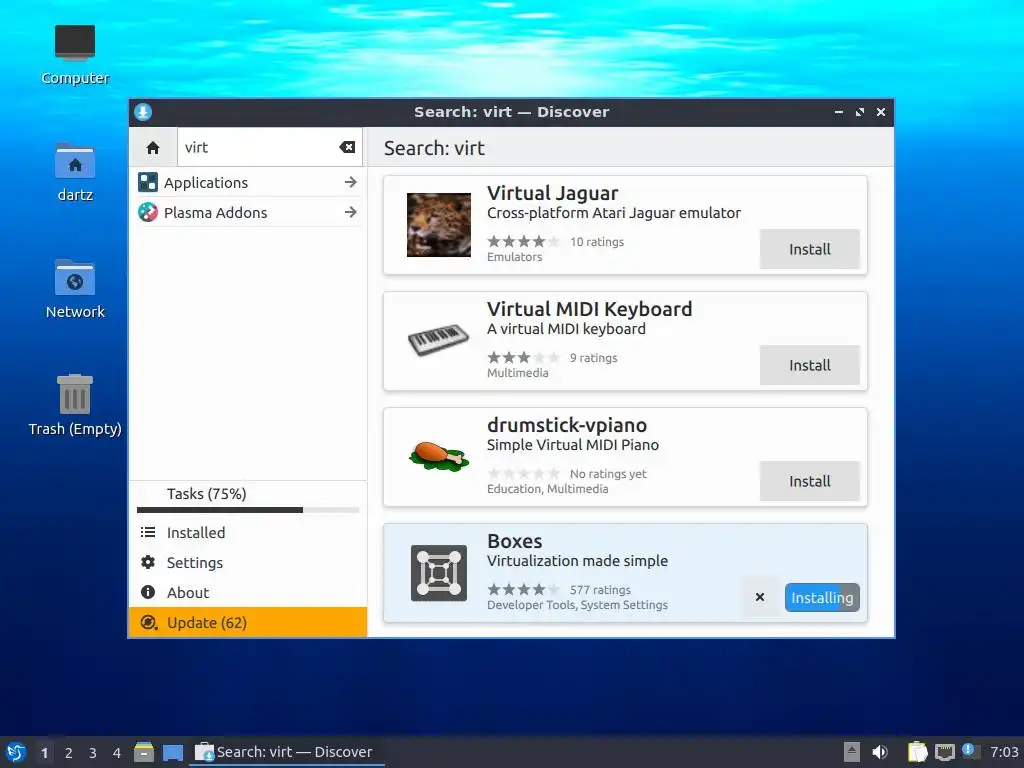
Task: Click the Search: virt page heading
Action: (x=434, y=148)
